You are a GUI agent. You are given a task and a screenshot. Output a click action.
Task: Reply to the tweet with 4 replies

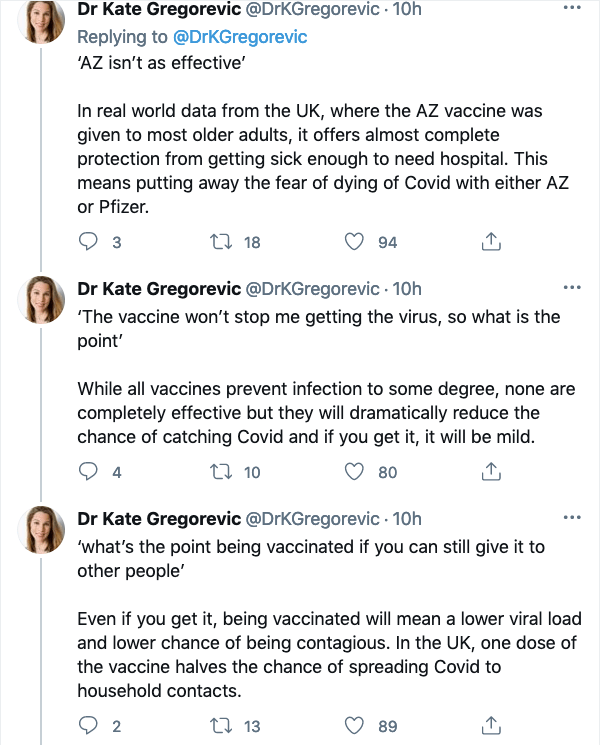click(x=89, y=472)
